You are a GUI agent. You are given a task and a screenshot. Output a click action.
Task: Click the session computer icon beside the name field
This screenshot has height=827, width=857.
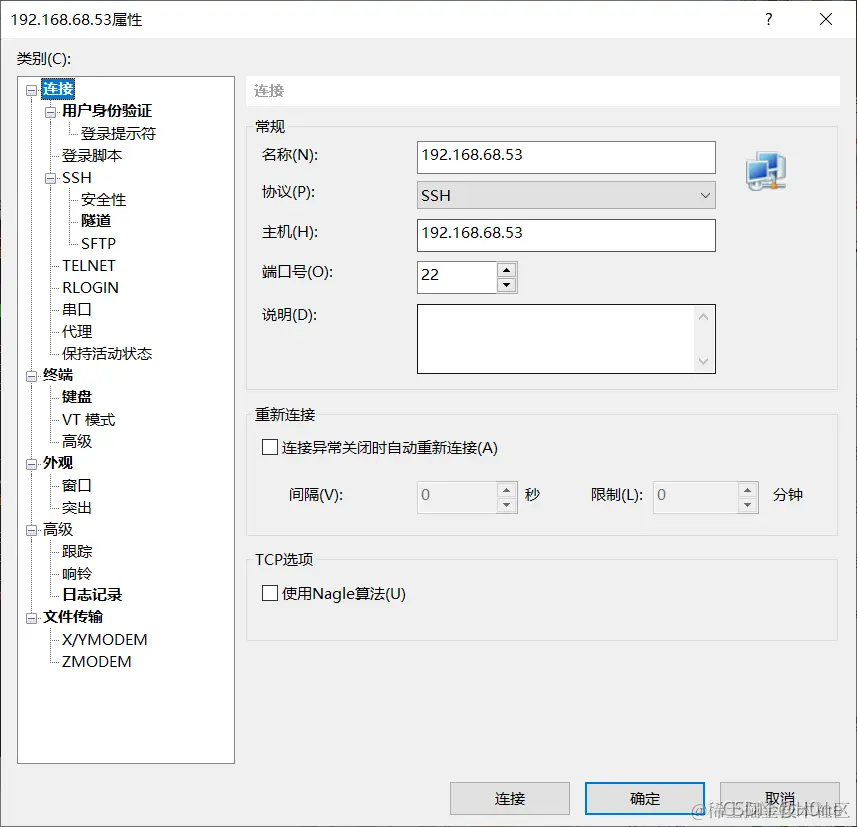coord(763,172)
